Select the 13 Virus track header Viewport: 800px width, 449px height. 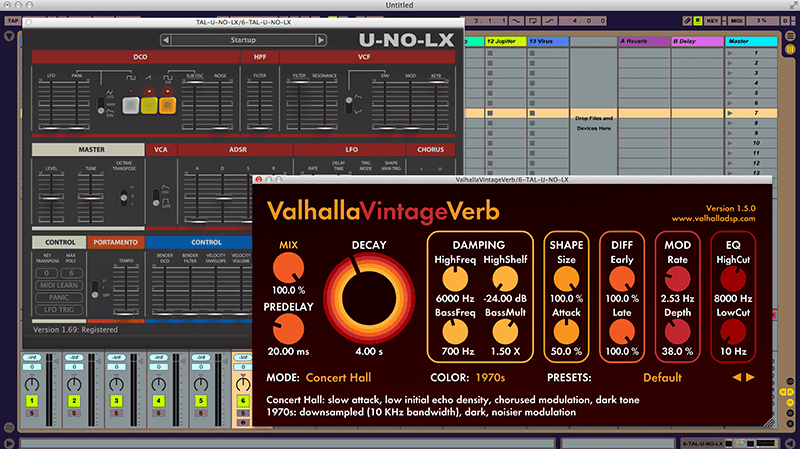[548, 41]
